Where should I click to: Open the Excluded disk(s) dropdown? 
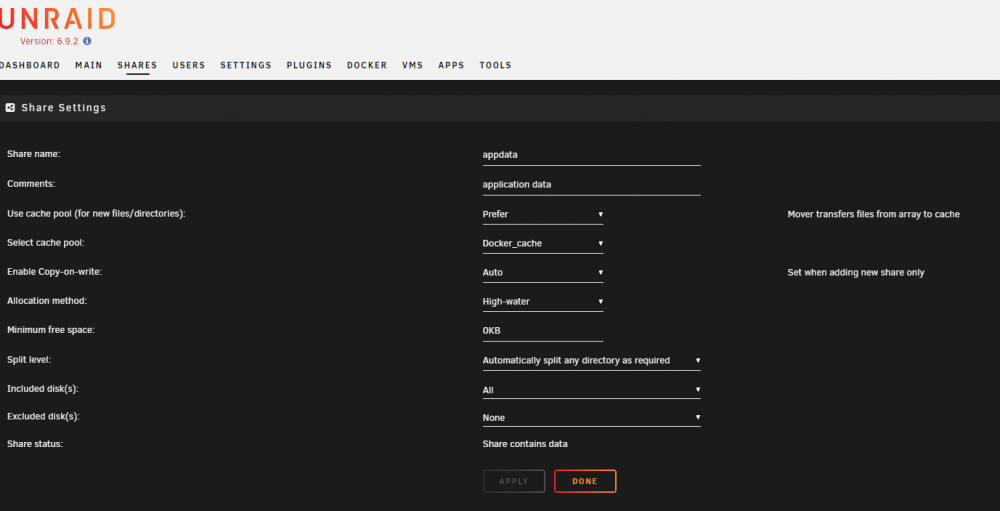(591, 418)
